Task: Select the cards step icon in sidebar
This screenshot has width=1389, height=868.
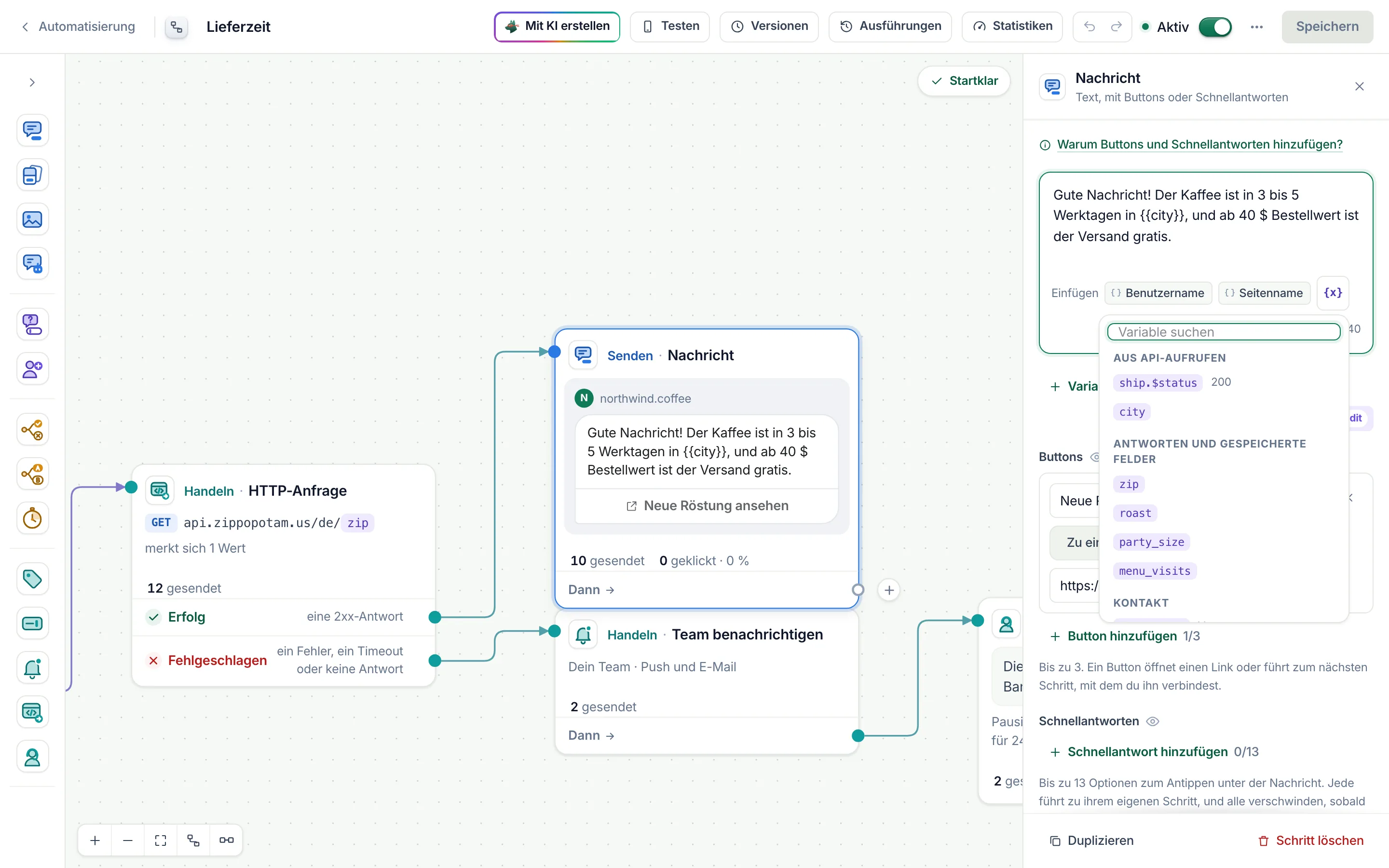Action: click(x=32, y=175)
